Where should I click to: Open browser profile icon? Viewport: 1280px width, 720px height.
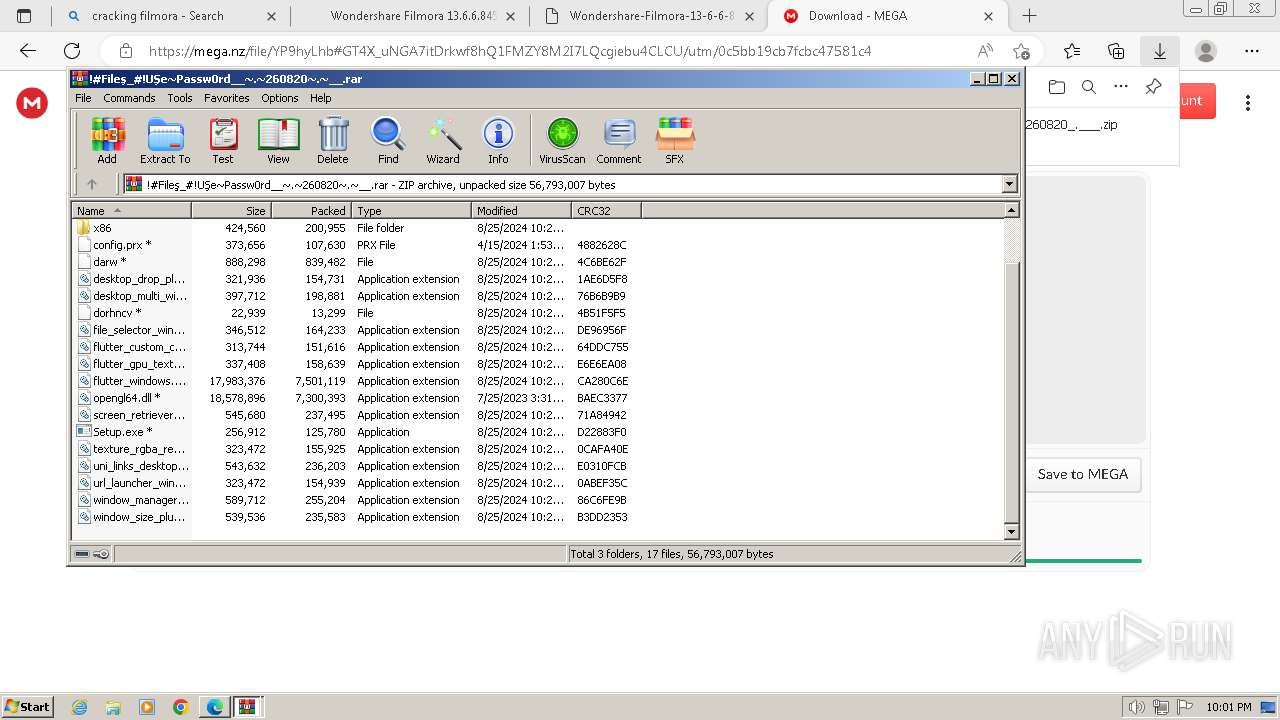[1206, 51]
